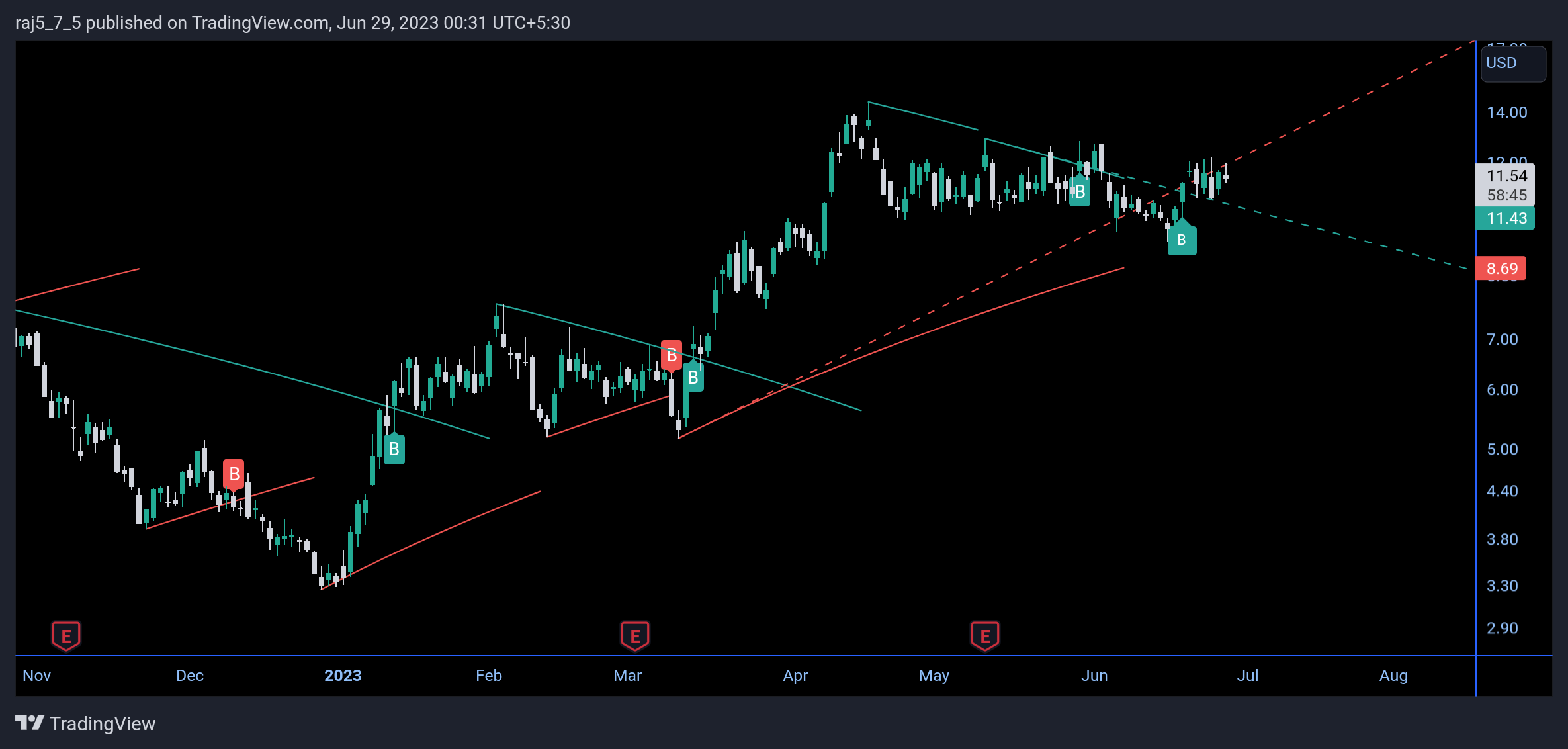This screenshot has width=1568, height=749.
Task: Click the Apr time axis label
Action: coord(795,676)
